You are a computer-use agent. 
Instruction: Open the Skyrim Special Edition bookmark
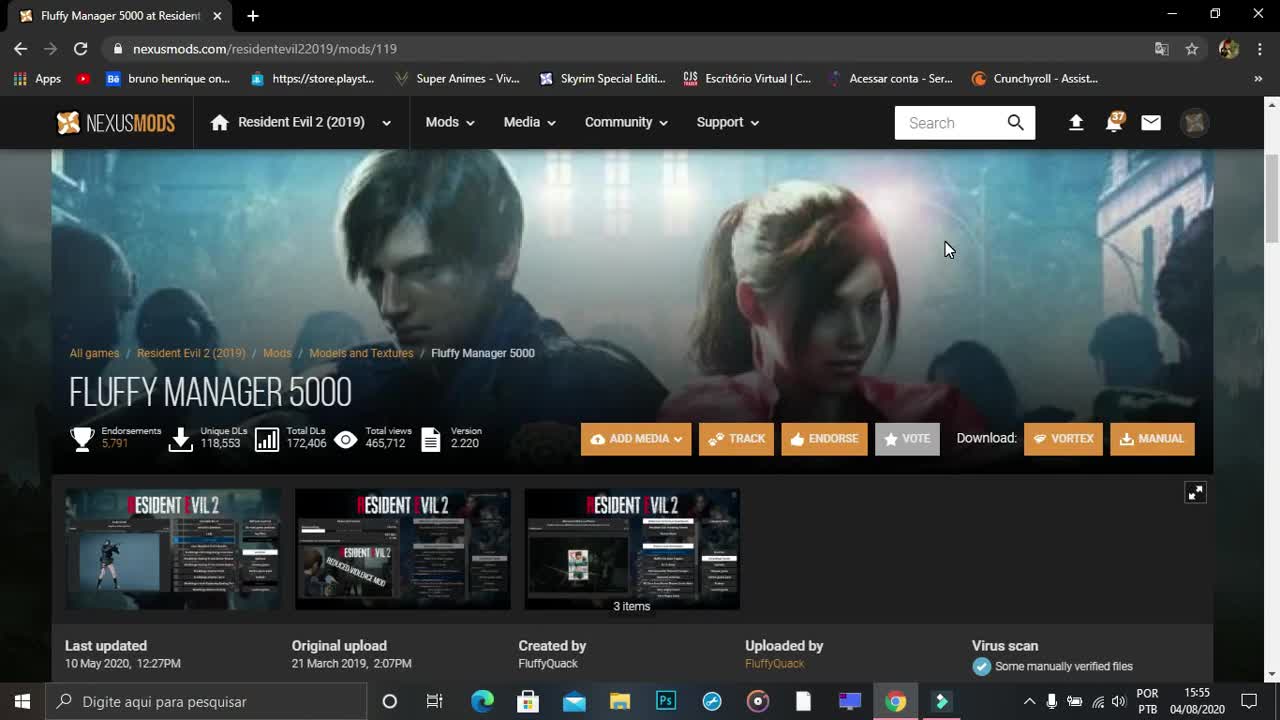click(x=602, y=78)
